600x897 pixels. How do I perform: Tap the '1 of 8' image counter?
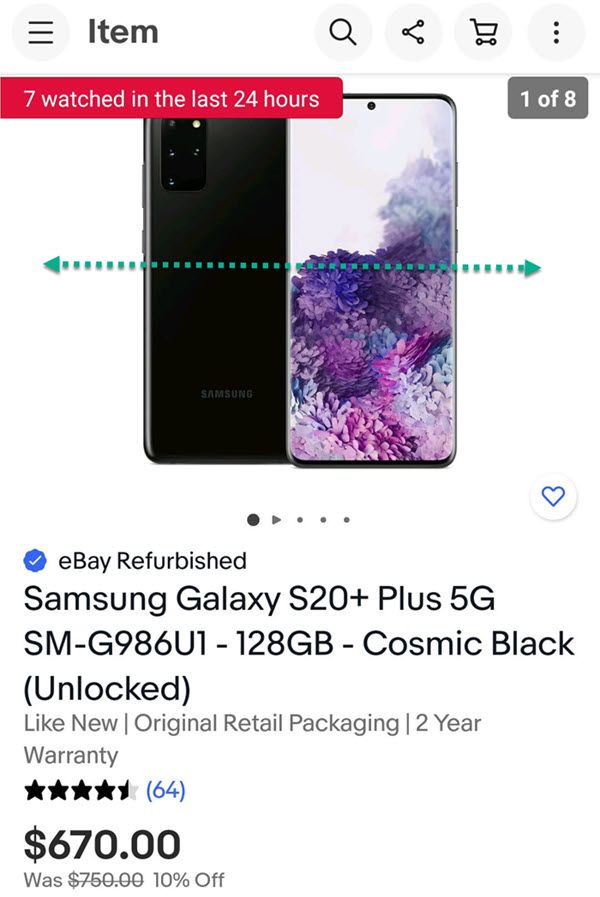click(548, 98)
